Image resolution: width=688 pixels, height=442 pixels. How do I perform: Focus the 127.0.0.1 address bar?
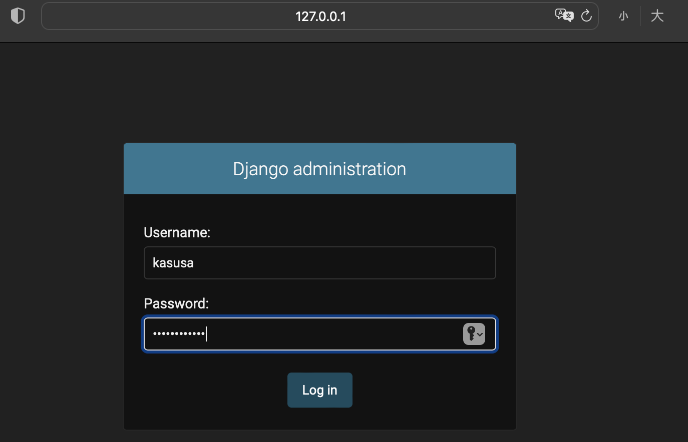click(320, 16)
